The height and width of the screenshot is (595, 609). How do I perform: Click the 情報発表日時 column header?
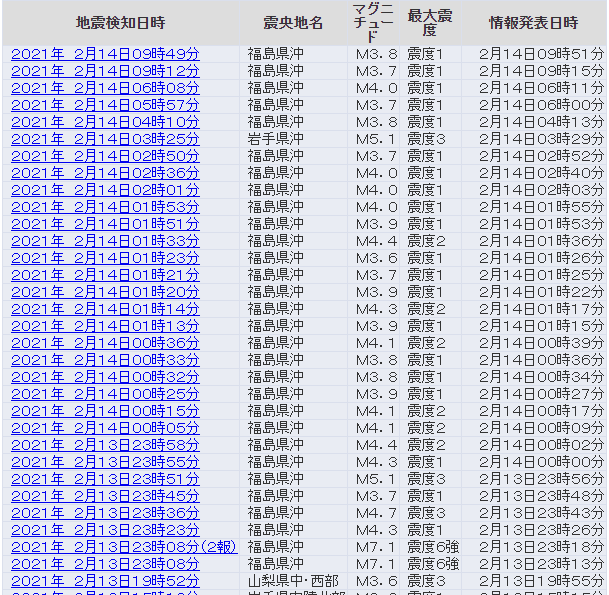[534, 23]
